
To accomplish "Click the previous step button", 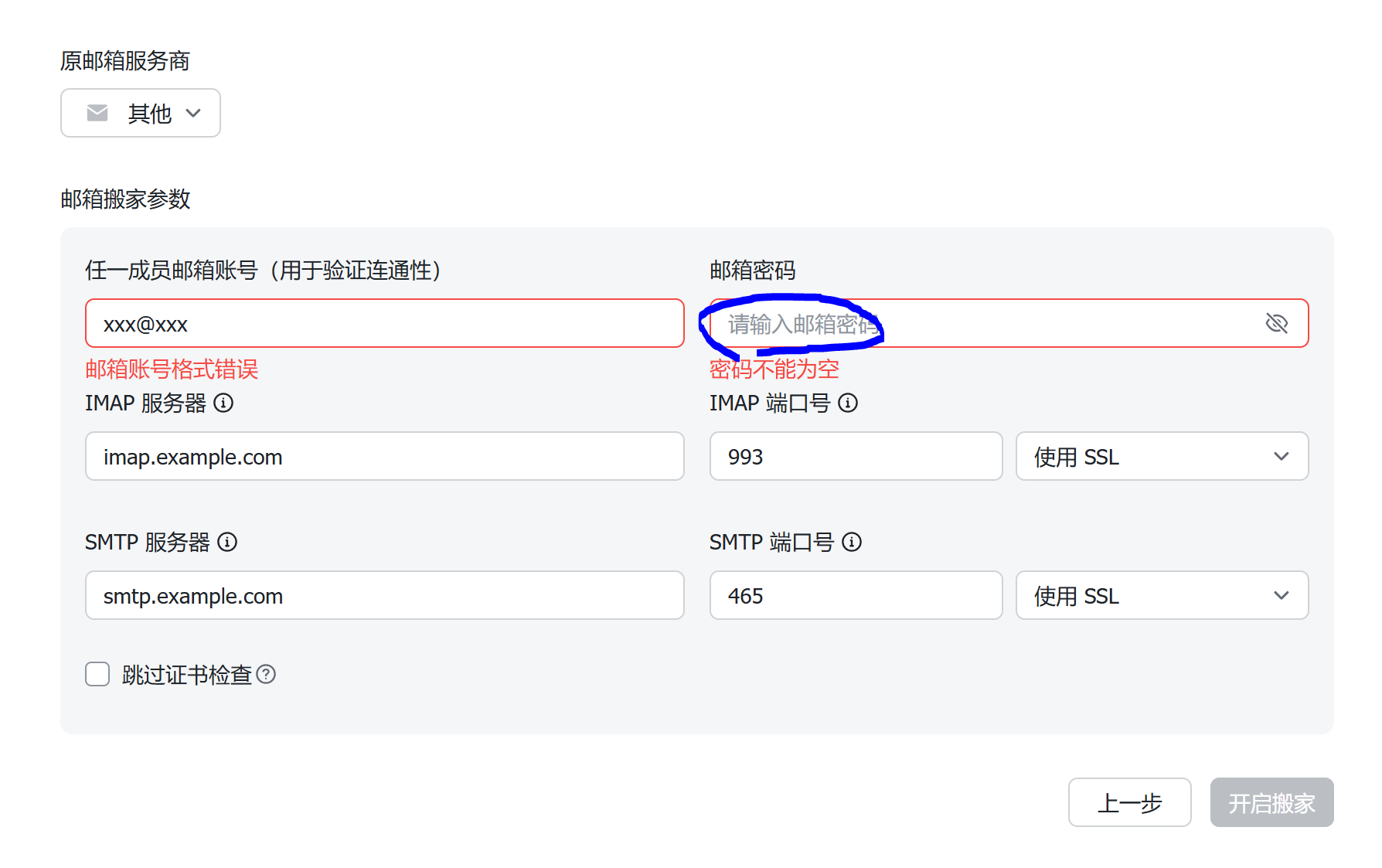I will coord(1129,802).
